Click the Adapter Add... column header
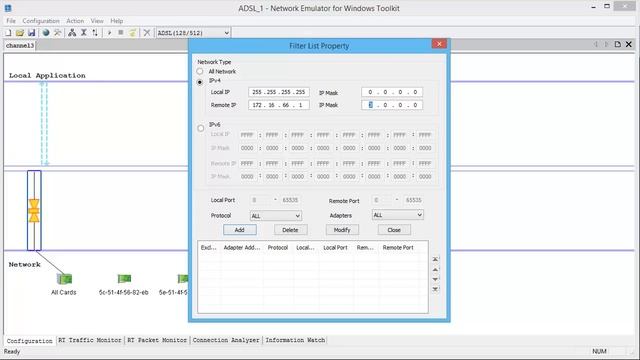 [x=242, y=247]
